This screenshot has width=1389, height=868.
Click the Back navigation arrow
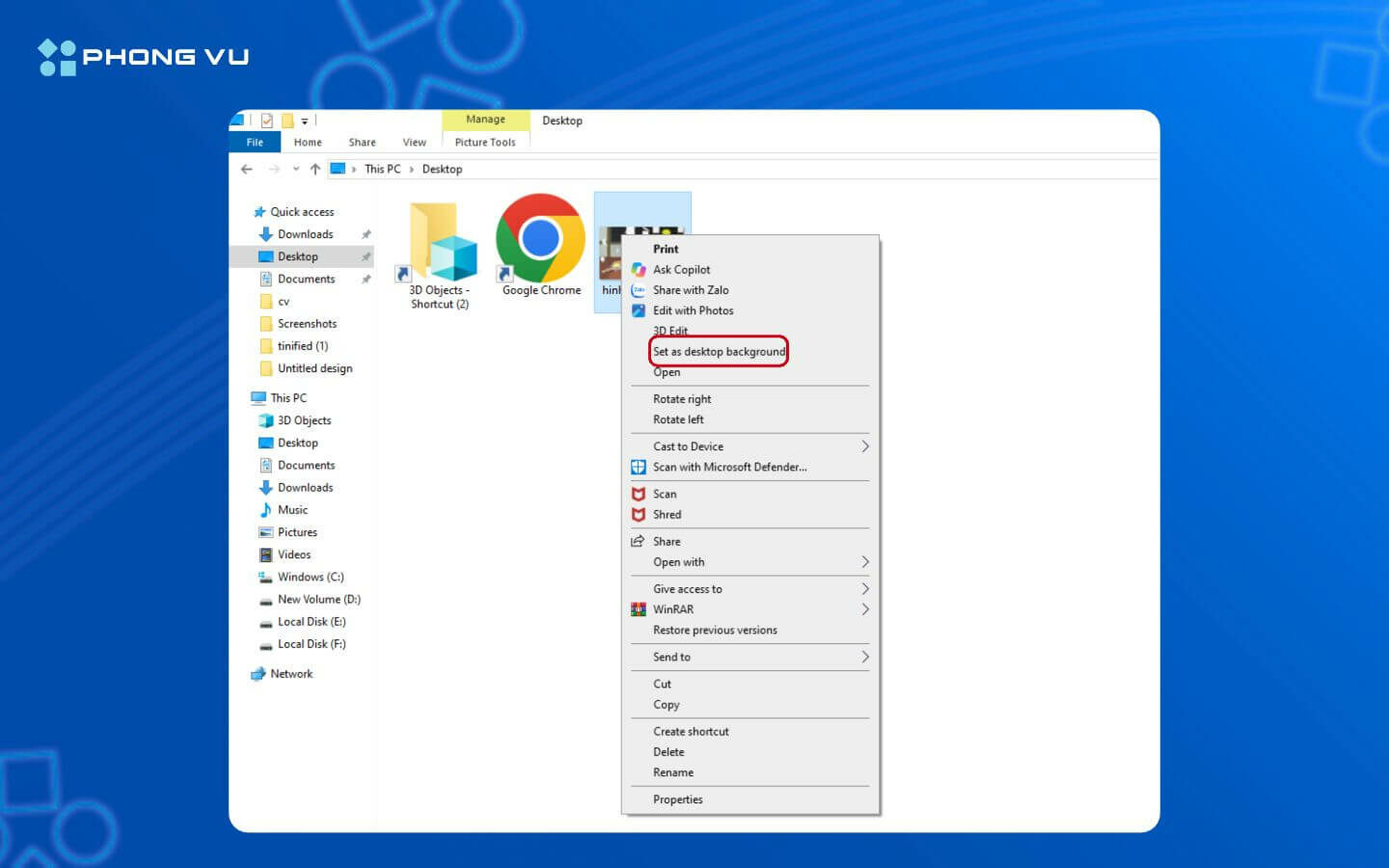[x=247, y=169]
